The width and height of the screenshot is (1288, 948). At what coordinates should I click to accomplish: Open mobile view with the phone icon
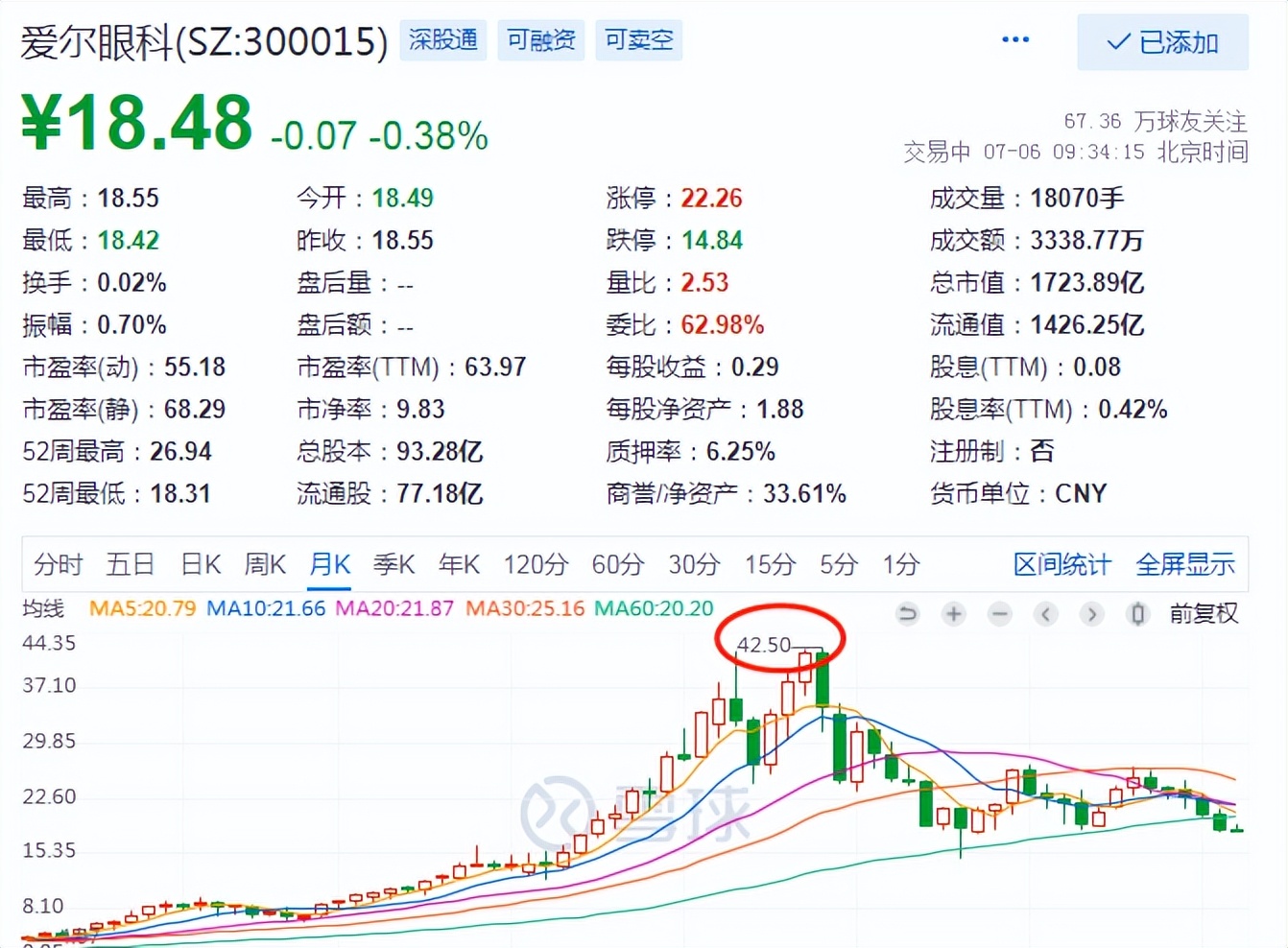[1137, 614]
